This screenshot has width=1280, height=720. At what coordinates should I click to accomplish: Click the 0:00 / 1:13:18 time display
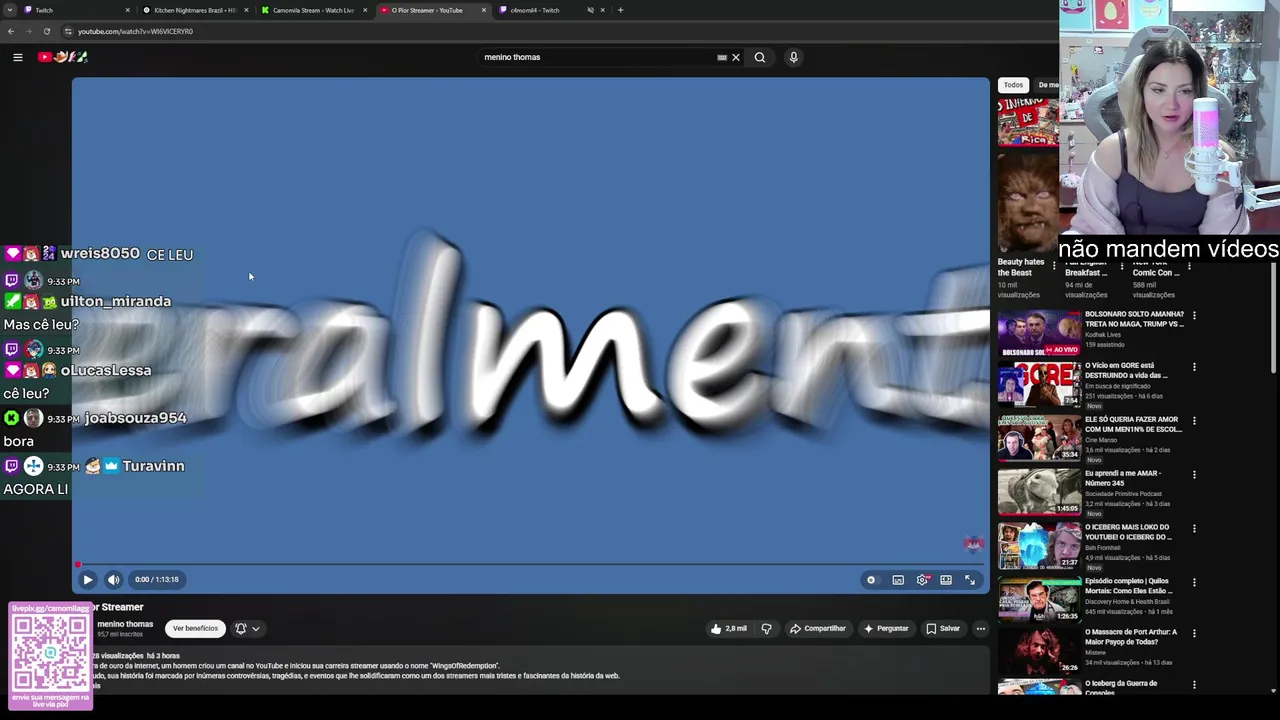point(157,579)
